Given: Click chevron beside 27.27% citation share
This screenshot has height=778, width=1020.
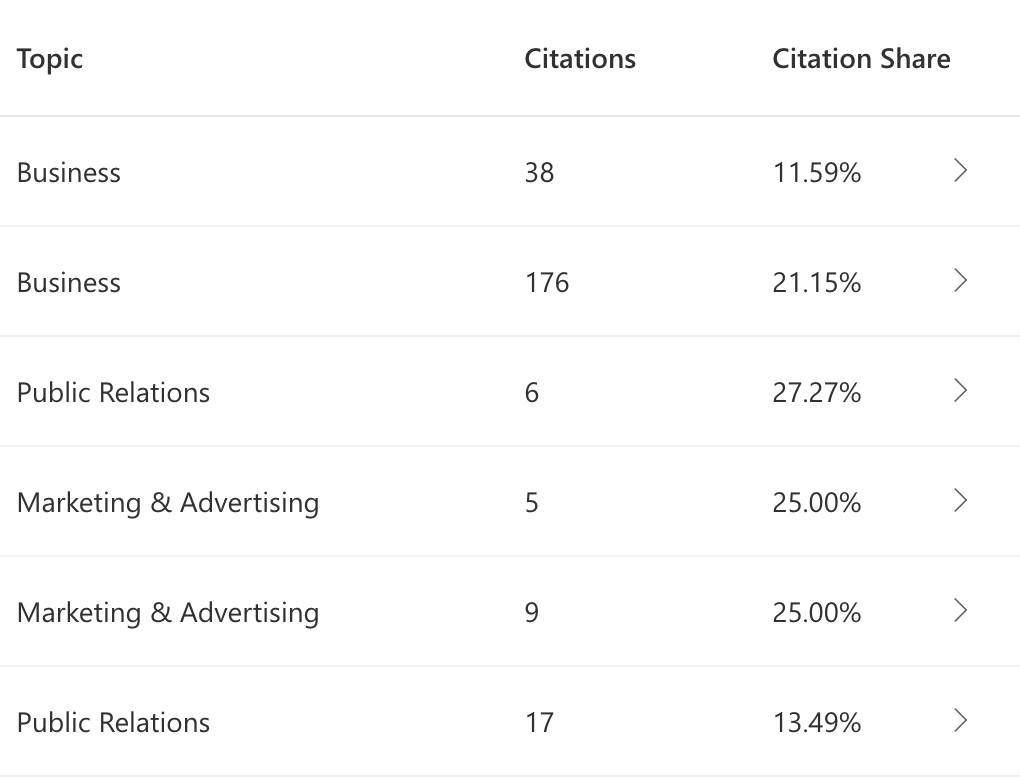Looking at the screenshot, I should coord(960,391).
